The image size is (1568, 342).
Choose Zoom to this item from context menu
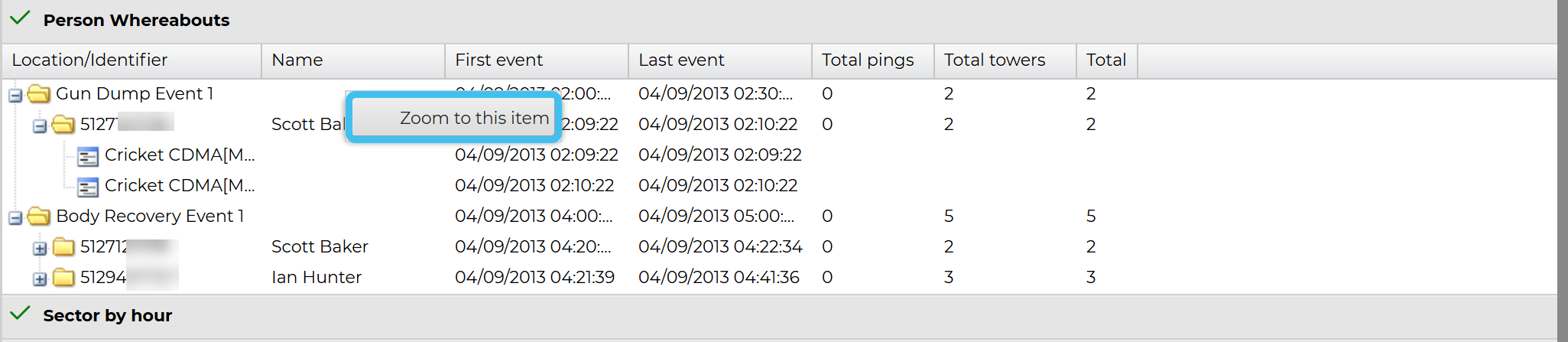pyautogui.click(x=473, y=118)
